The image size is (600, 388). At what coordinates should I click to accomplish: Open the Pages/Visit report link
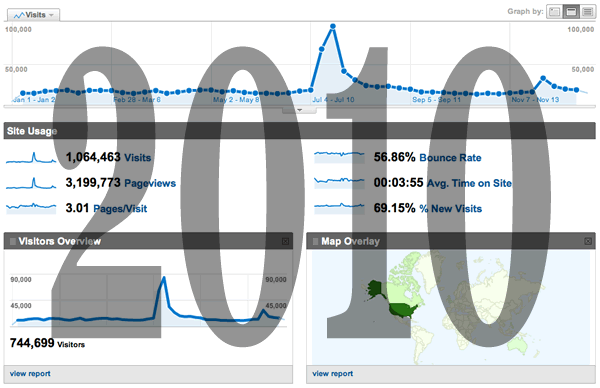point(120,209)
